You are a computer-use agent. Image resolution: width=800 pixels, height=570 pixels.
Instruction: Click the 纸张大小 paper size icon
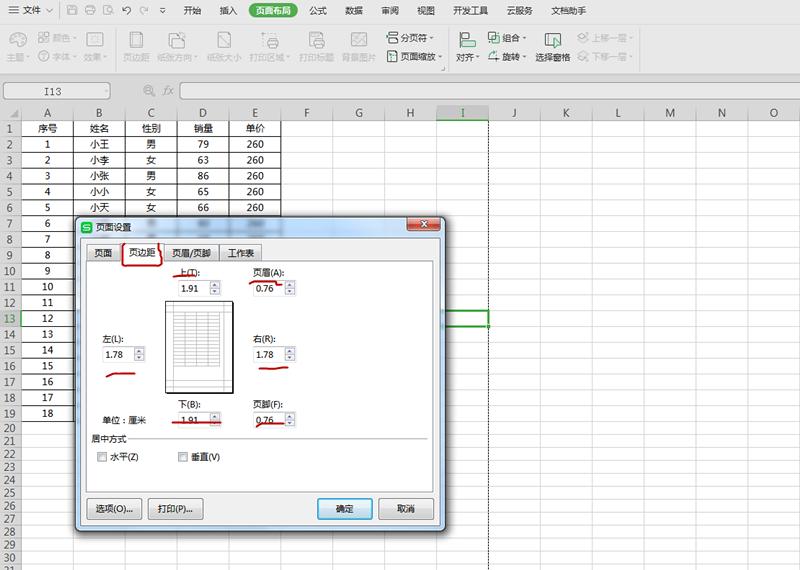224,40
